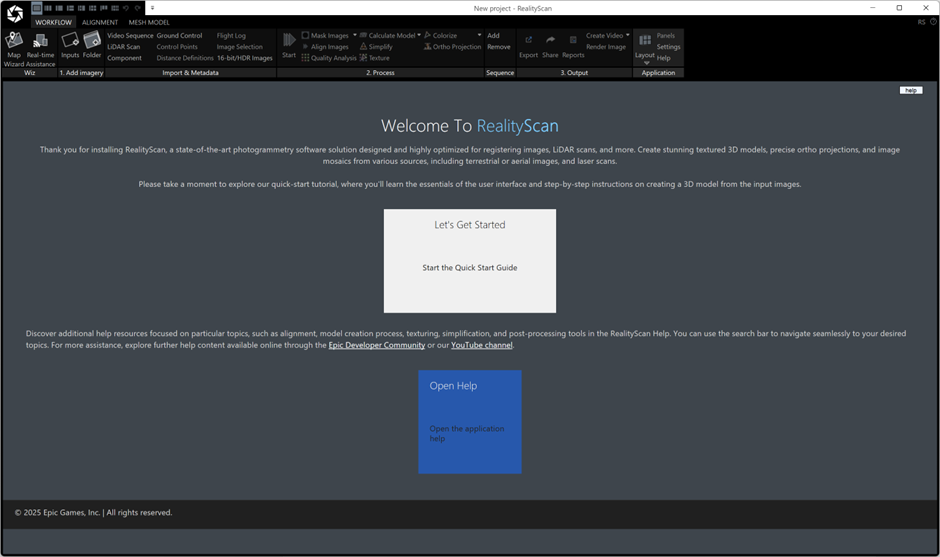This screenshot has height=557, width=940.
Task: Expand the Mask Images dropdown arrow
Action: click(x=355, y=35)
